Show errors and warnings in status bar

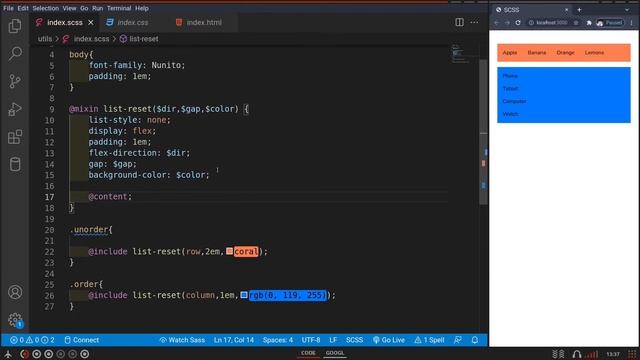pyautogui.click(x=32, y=340)
